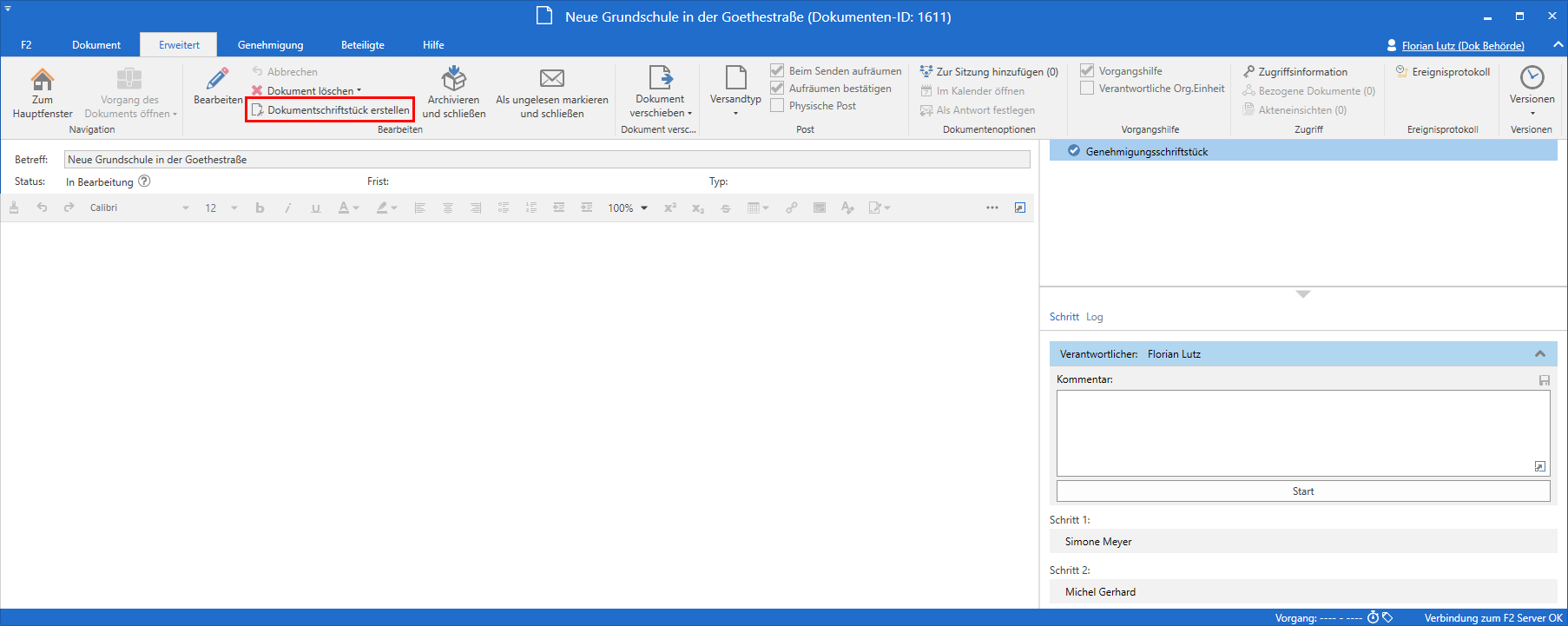This screenshot has width=1568, height=626.
Task: Enable the Physische Post checkbox
Action: [777, 106]
